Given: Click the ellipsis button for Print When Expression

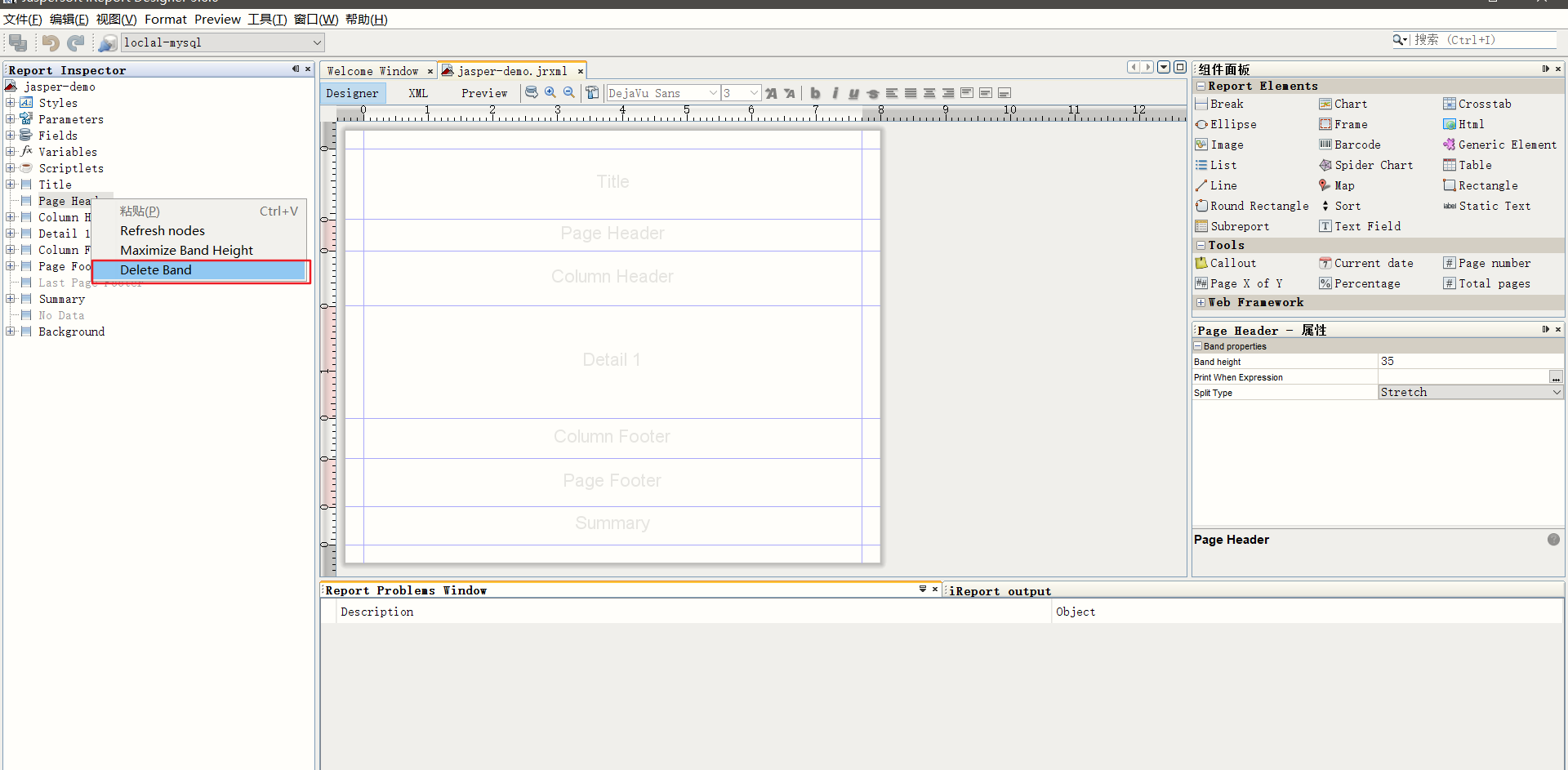Looking at the screenshot, I should (x=1557, y=376).
